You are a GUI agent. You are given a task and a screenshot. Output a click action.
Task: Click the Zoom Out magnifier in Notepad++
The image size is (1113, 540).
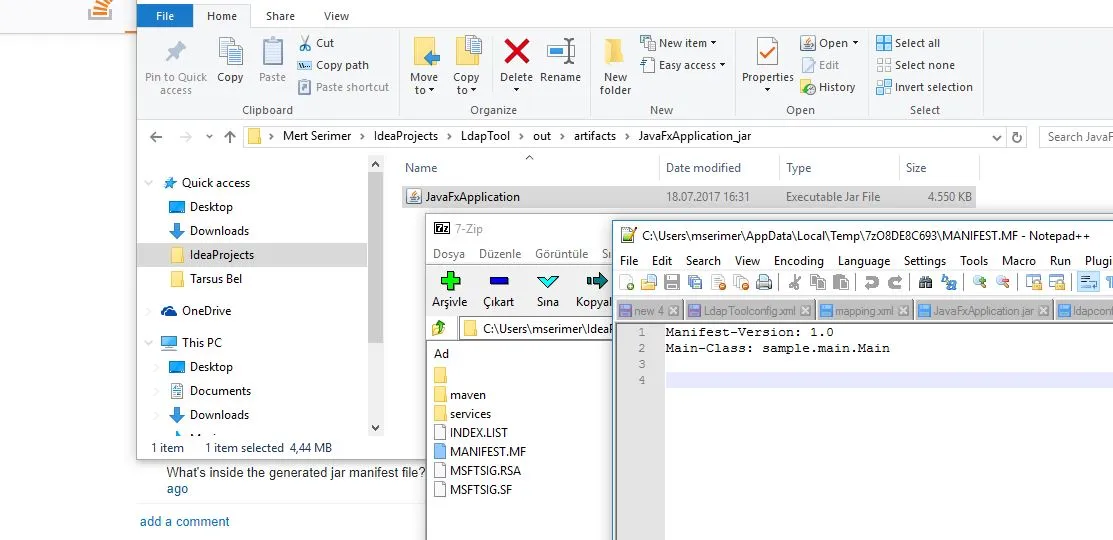(1003, 282)
